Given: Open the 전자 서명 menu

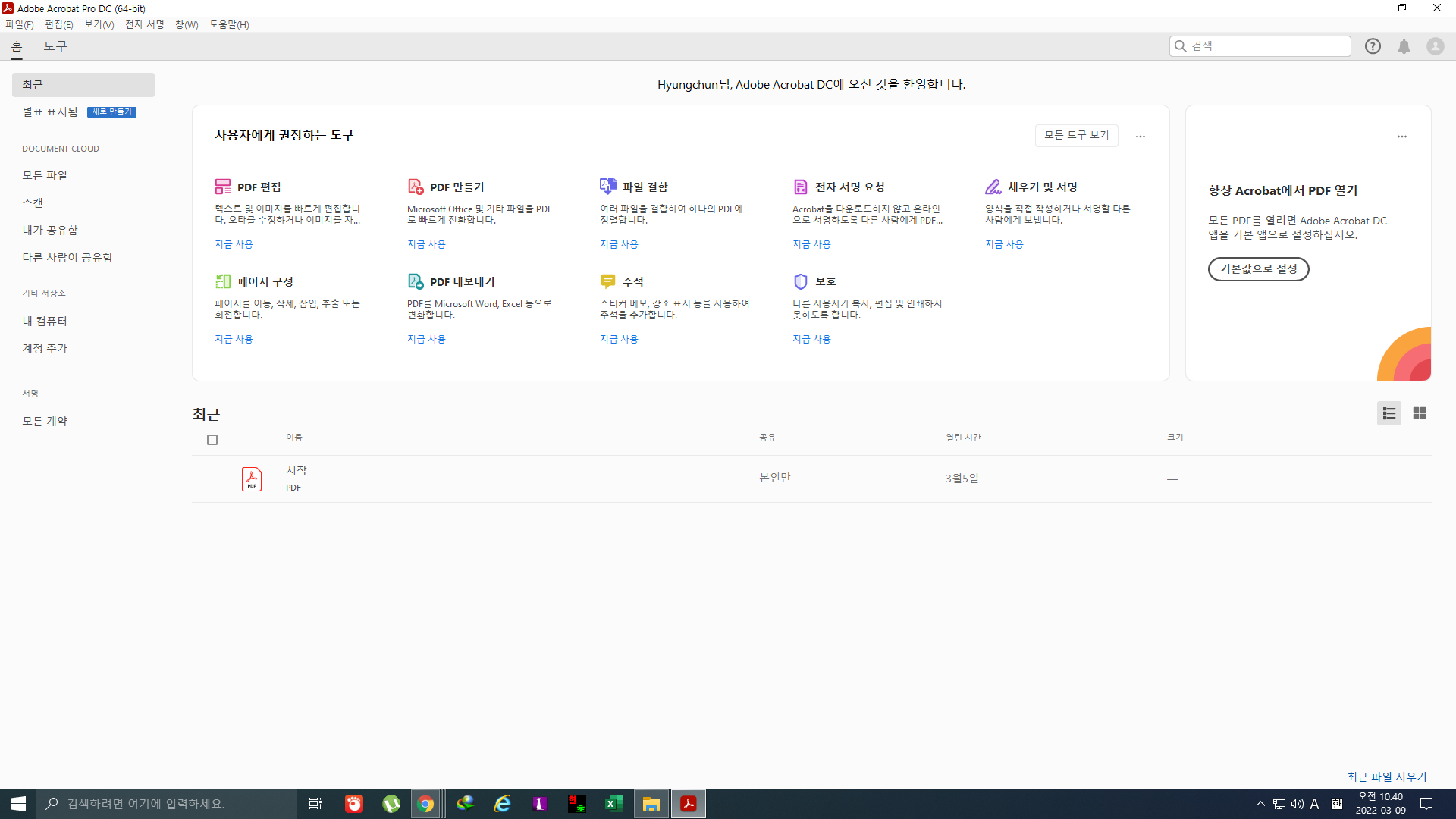Looking at the screenshot, I should click(x=145, y=24).
